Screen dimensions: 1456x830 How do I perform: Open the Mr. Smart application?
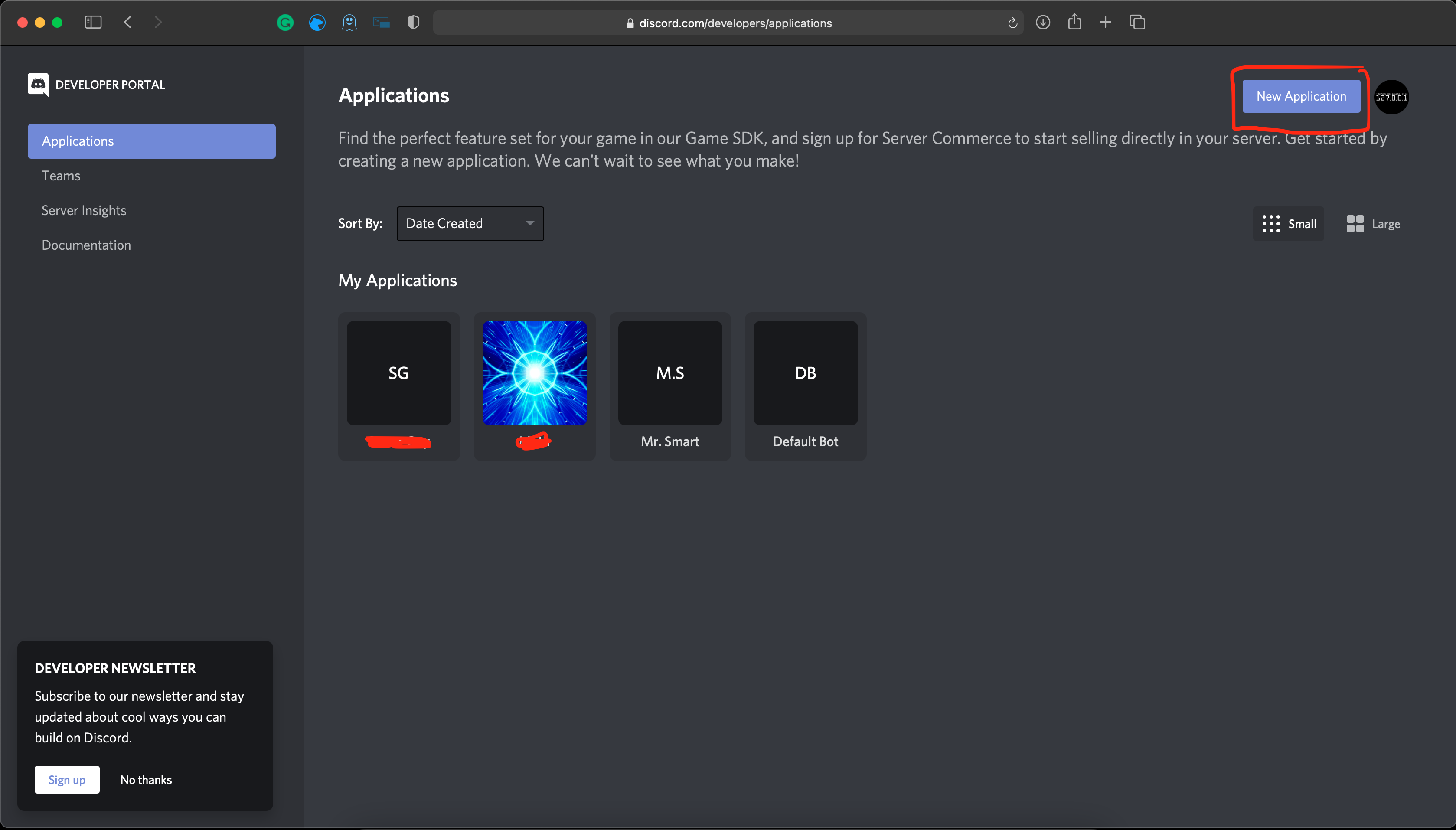pos(669,385)
